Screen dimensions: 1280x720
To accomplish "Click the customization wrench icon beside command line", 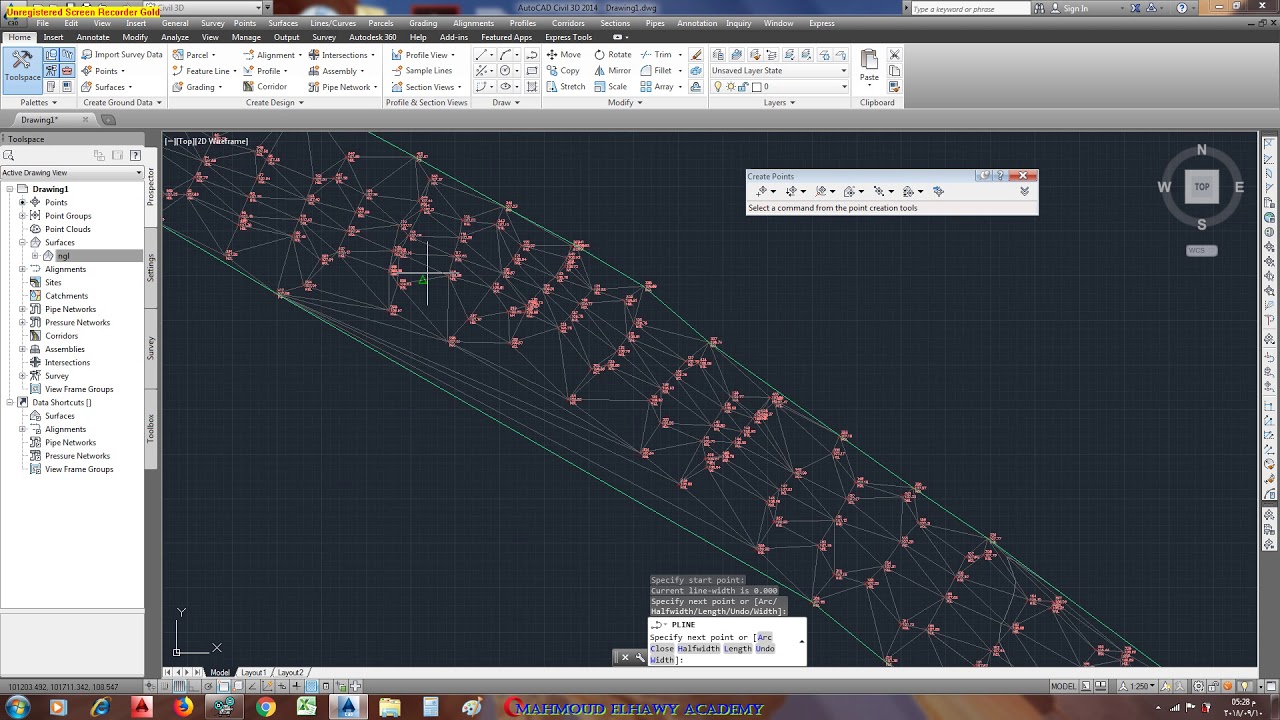I will (640, 657).
